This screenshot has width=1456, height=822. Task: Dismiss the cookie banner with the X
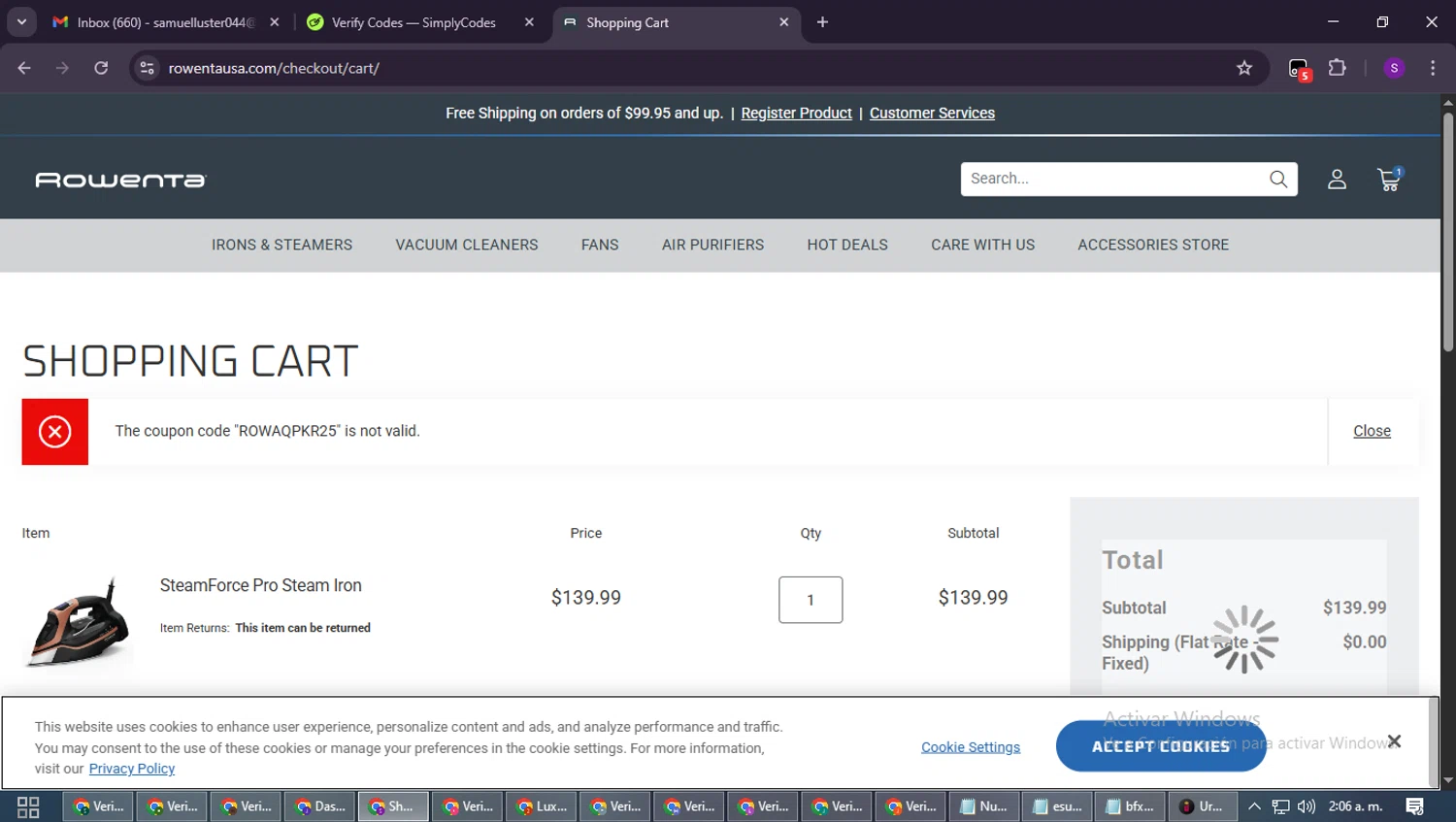coord(1394,741)
